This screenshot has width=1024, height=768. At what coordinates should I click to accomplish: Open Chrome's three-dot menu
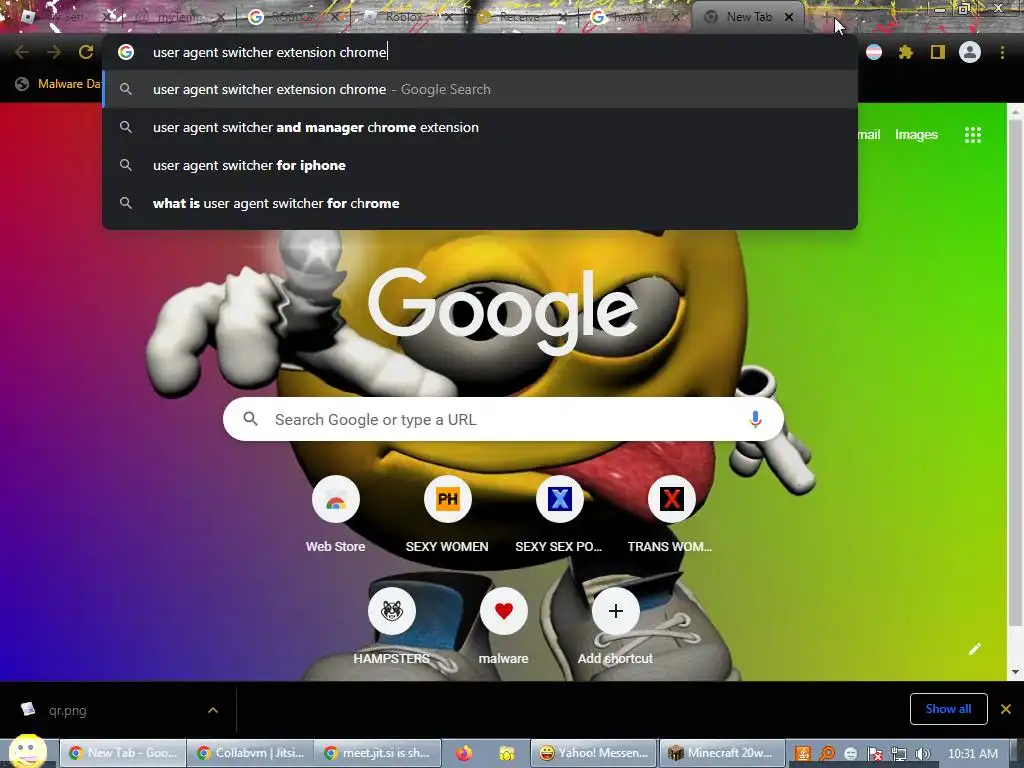tap(1002, 52)
